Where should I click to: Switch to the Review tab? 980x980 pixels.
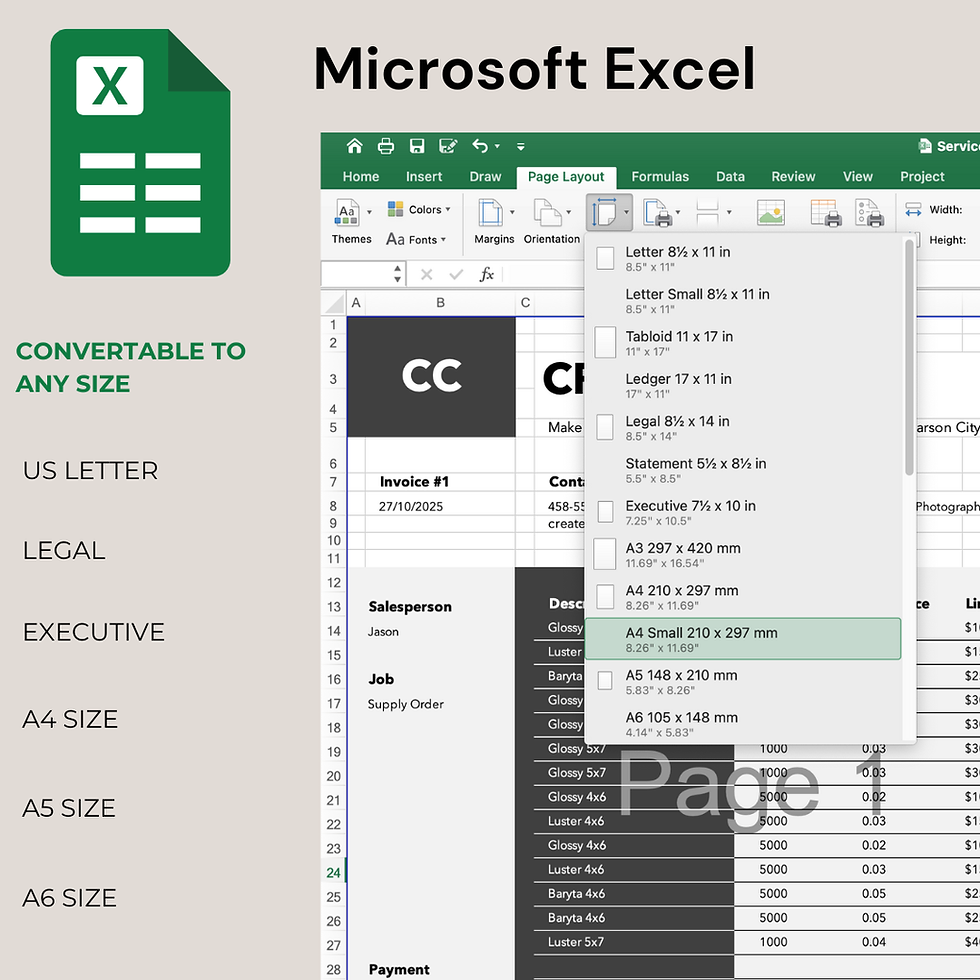point(793,177)
